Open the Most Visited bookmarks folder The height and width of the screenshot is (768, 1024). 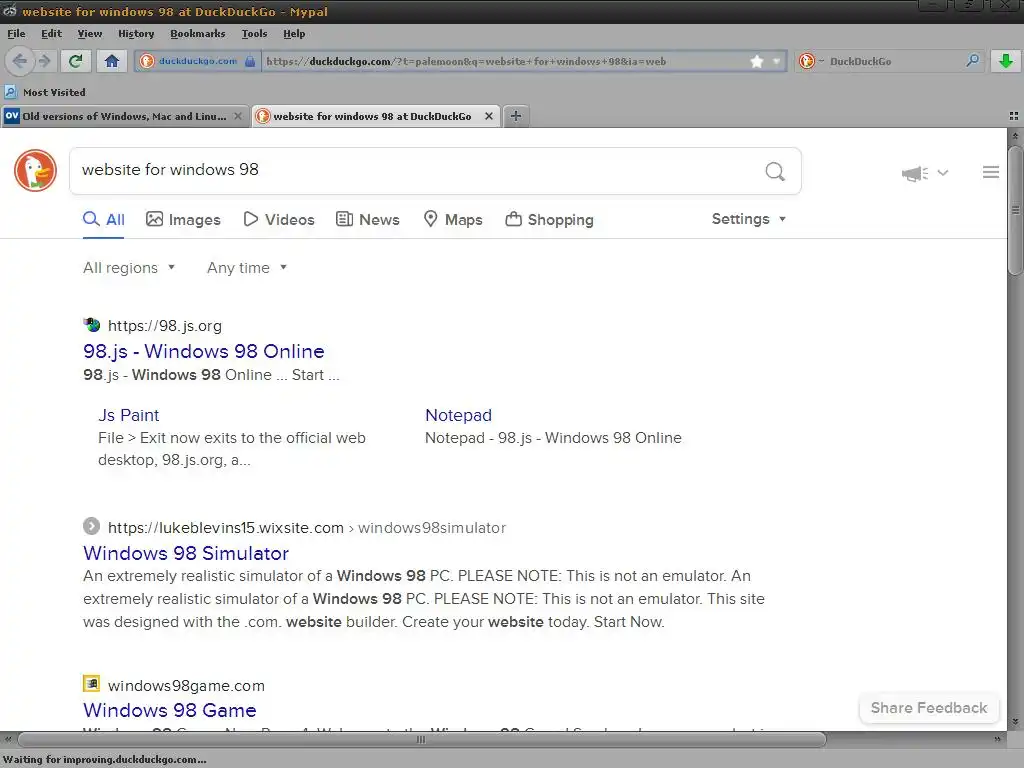click(x=46, y=92)
